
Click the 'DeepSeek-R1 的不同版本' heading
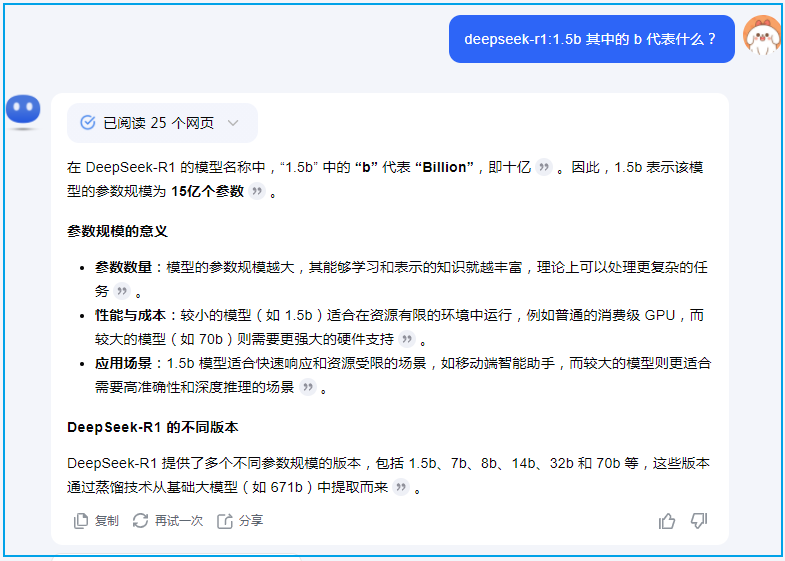pyautogui.click(x=153, y=427)
